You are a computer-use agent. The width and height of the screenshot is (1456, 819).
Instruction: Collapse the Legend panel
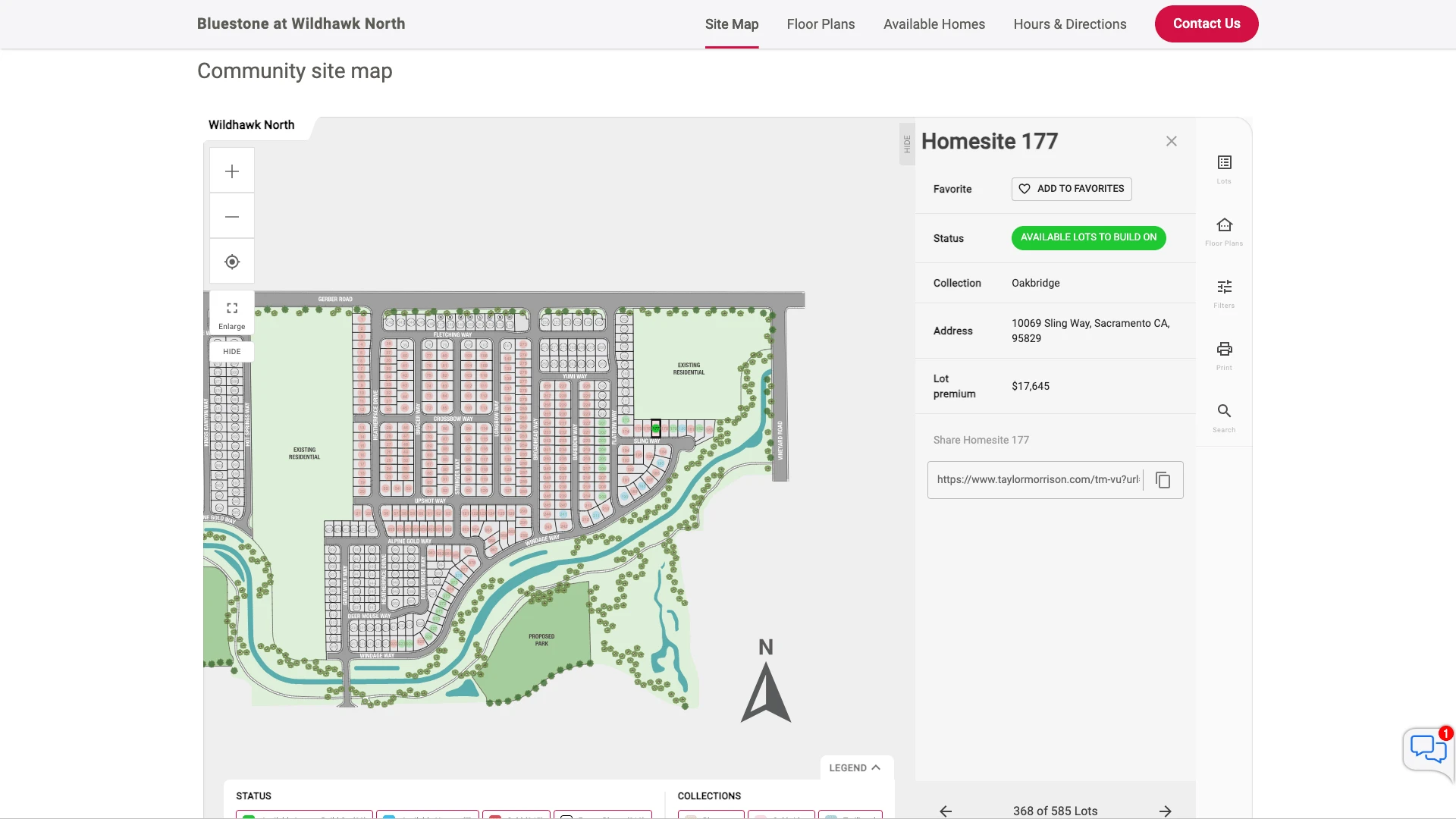[856, 767]
